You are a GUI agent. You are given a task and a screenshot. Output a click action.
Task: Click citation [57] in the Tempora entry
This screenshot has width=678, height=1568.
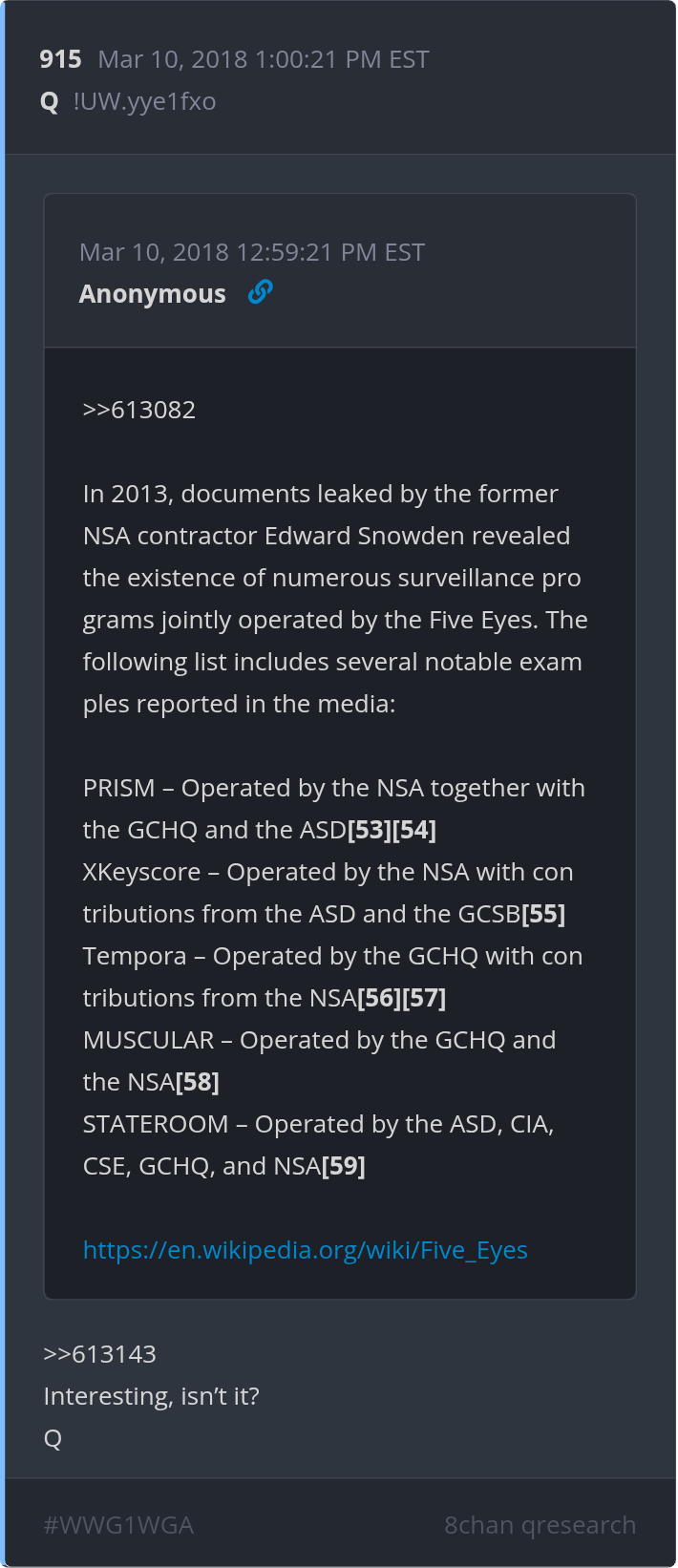coord(424,998)
